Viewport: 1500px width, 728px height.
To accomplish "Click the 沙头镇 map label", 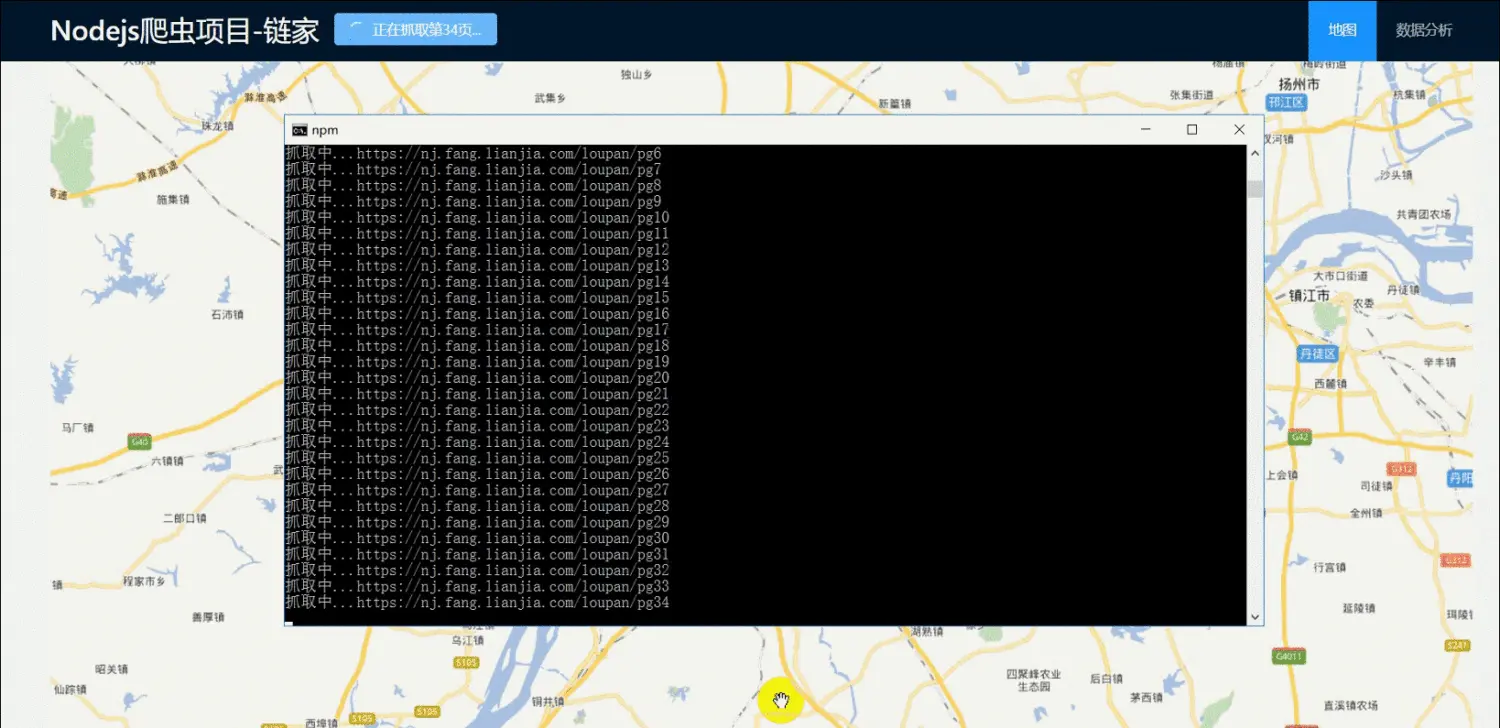I will tap(1395, 175).
